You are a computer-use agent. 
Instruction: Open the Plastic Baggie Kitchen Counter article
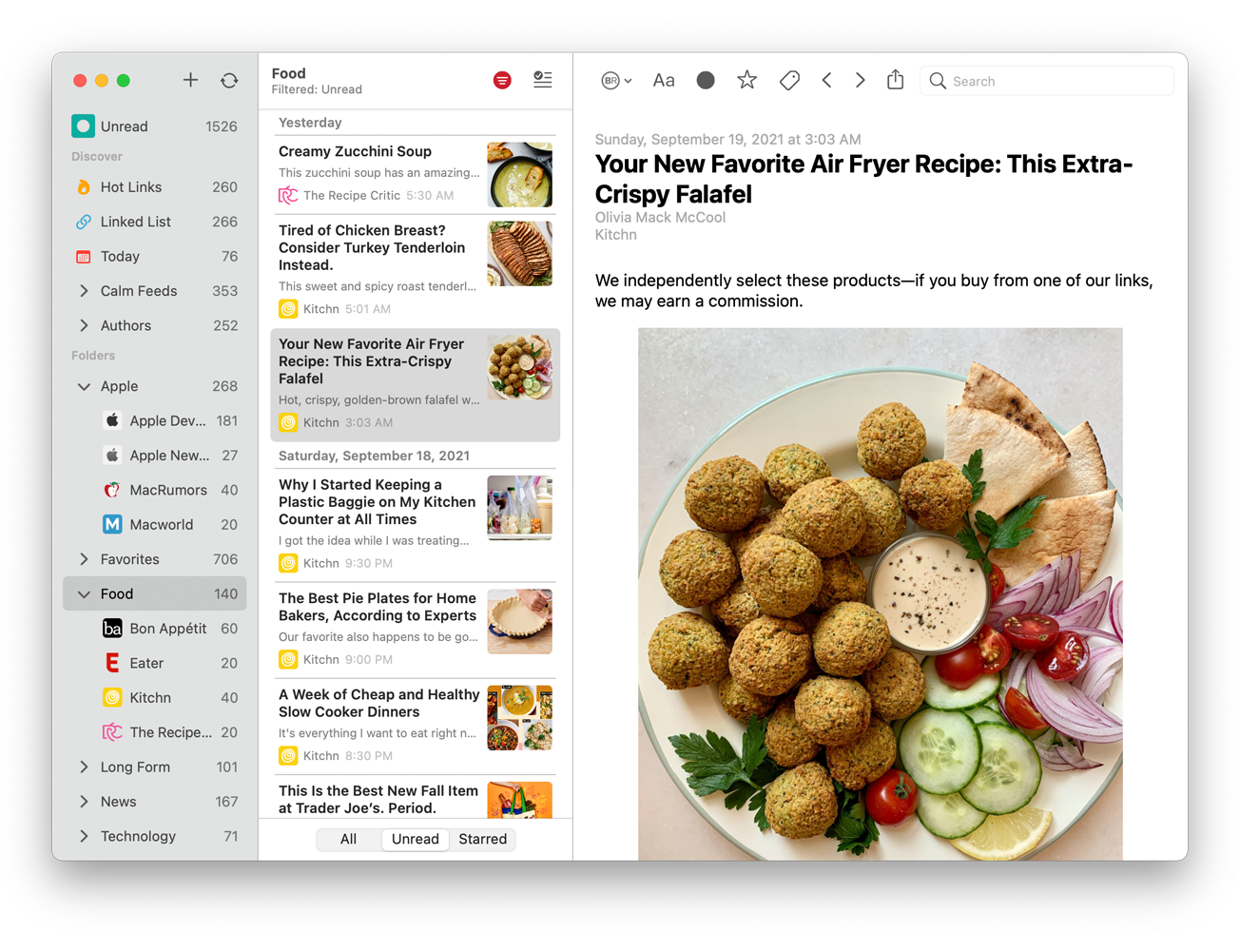click(x=416, y=524)
